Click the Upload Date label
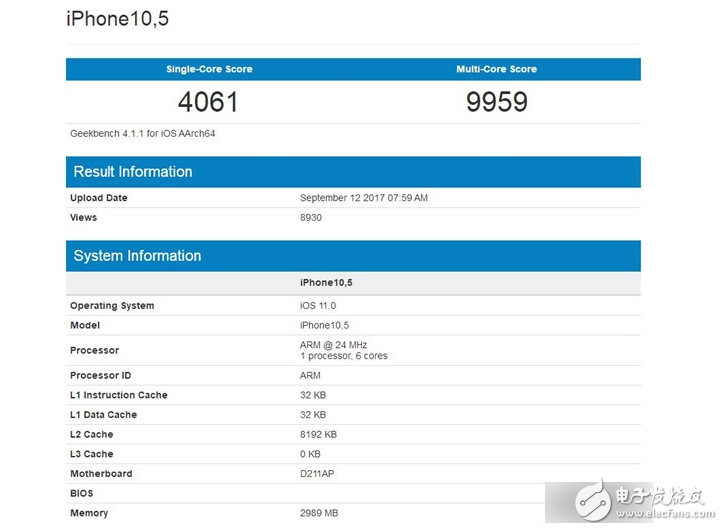Viewport: 723px width, 530px height. pos(99,198)
